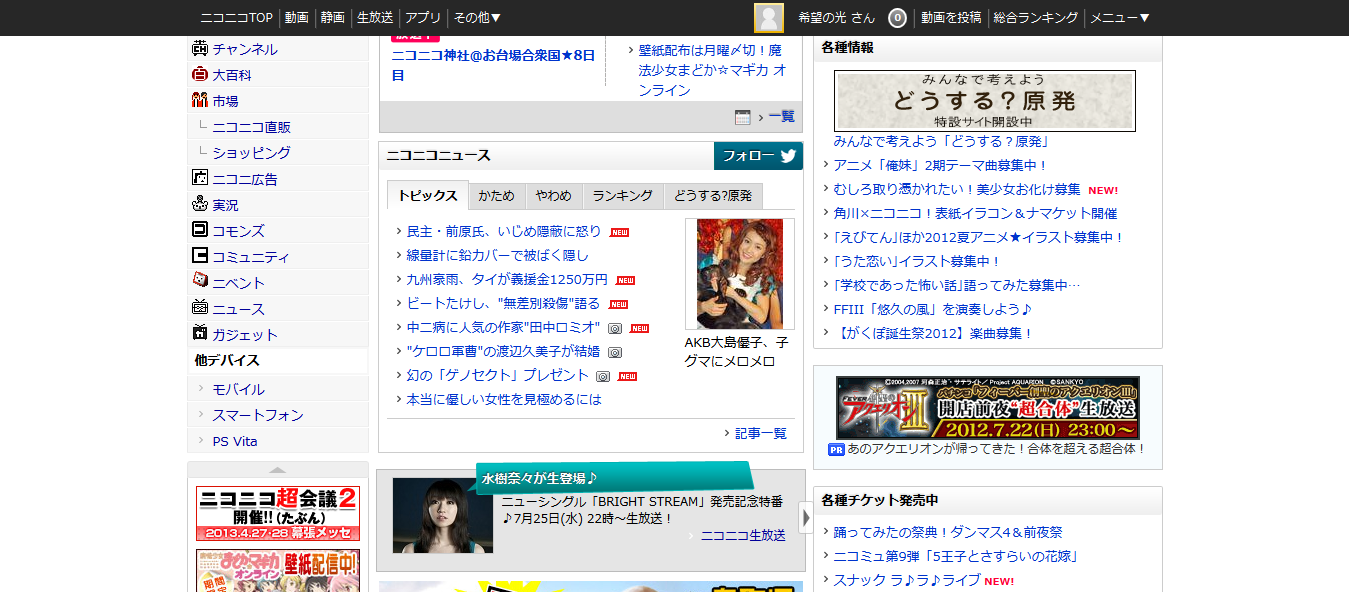The width and height of the screenshot is (1349, 592).
Task: Click headline 九州豪雨、タイが義援金1250万円
Action: tap(507, 280)
